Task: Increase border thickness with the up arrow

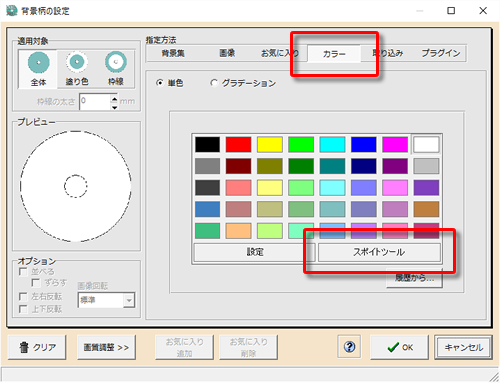Action: (114, 99)
